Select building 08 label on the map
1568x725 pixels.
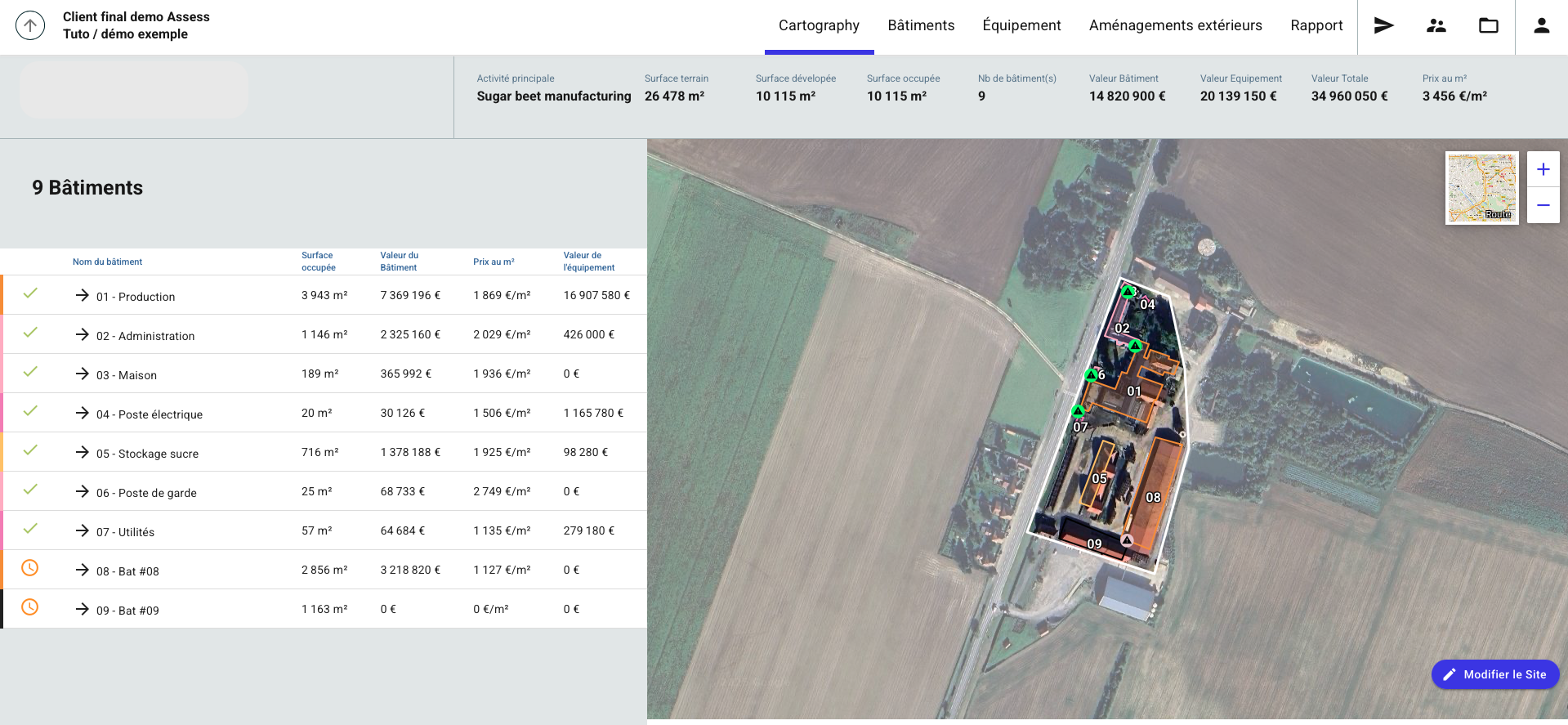pyautogui.click(x=1153, y=497)
